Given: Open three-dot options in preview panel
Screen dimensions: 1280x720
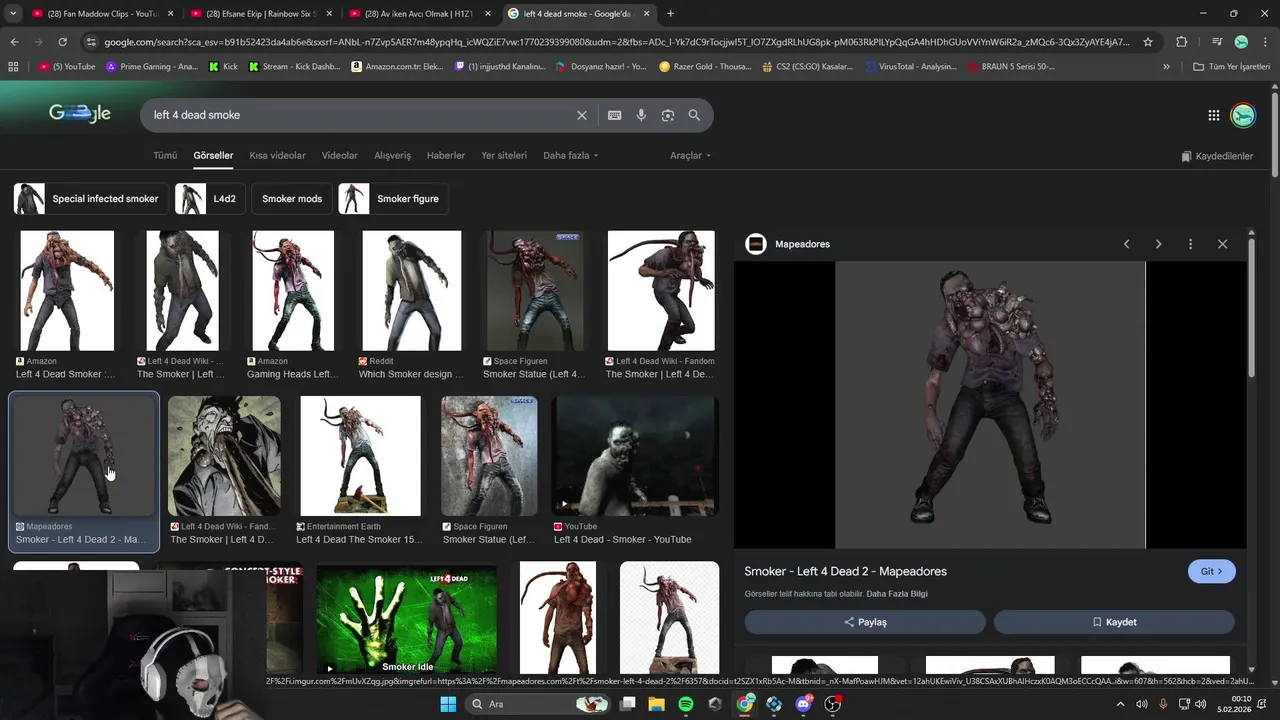Looking at the screenshot, I should click(1190, 244).
